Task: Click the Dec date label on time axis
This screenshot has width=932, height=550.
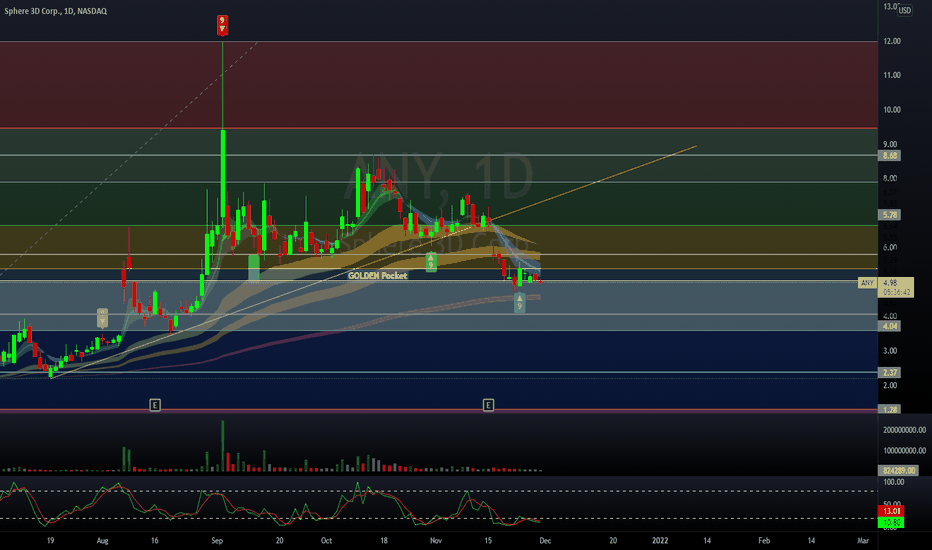Action: pos(545,540)
